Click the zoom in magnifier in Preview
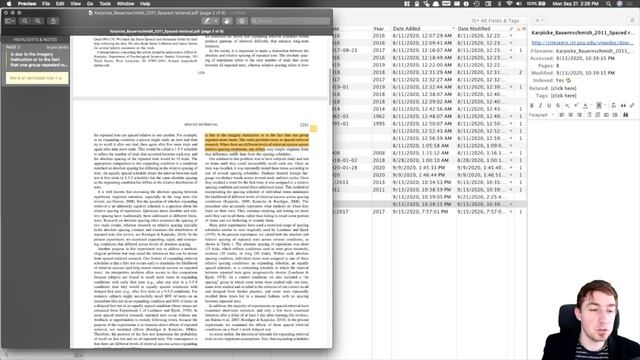Image resolution: width=640 pixels, height=360 pixels. coord(38,21)
